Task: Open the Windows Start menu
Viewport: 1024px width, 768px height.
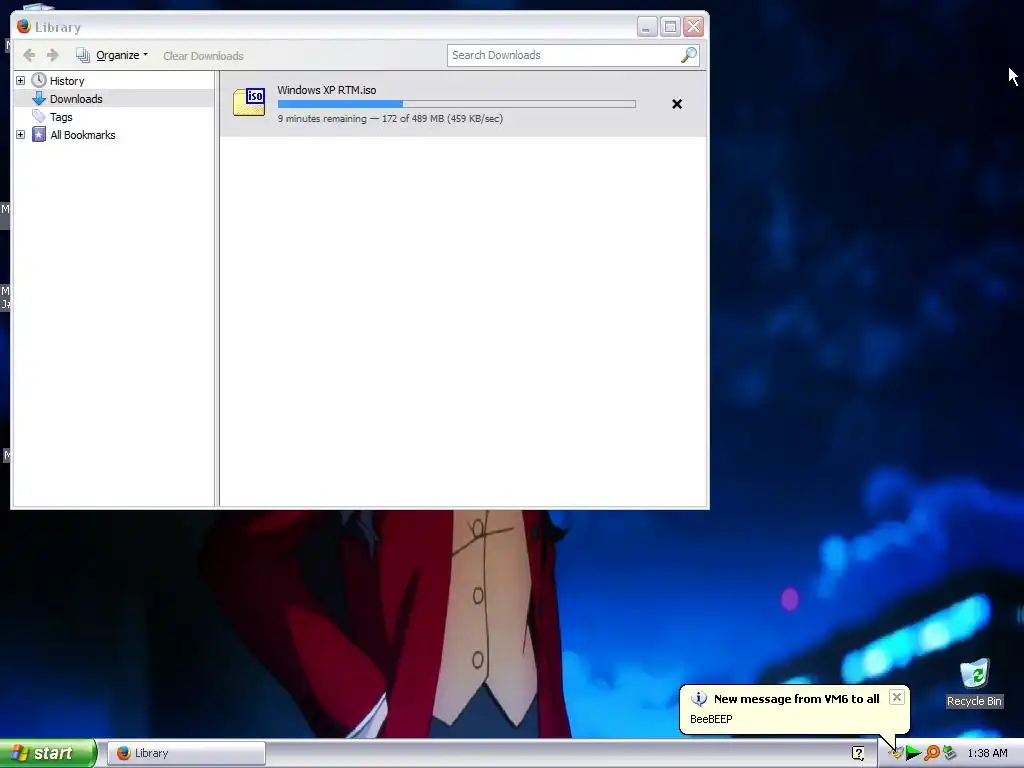Action: [48, 753]
